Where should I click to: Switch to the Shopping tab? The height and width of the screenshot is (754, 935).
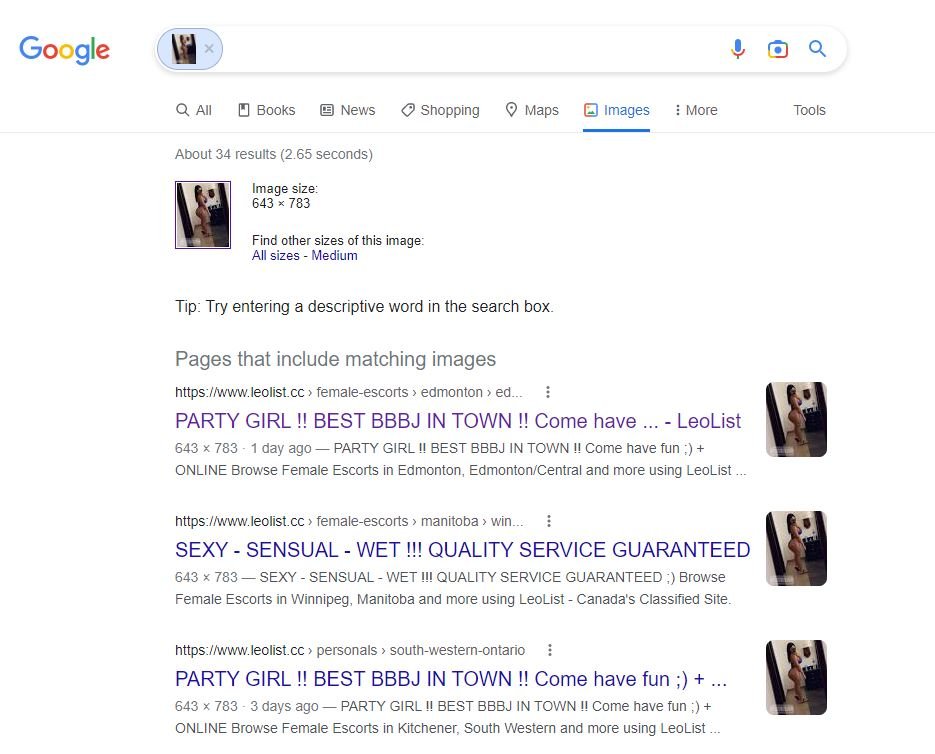coord(440,110)
